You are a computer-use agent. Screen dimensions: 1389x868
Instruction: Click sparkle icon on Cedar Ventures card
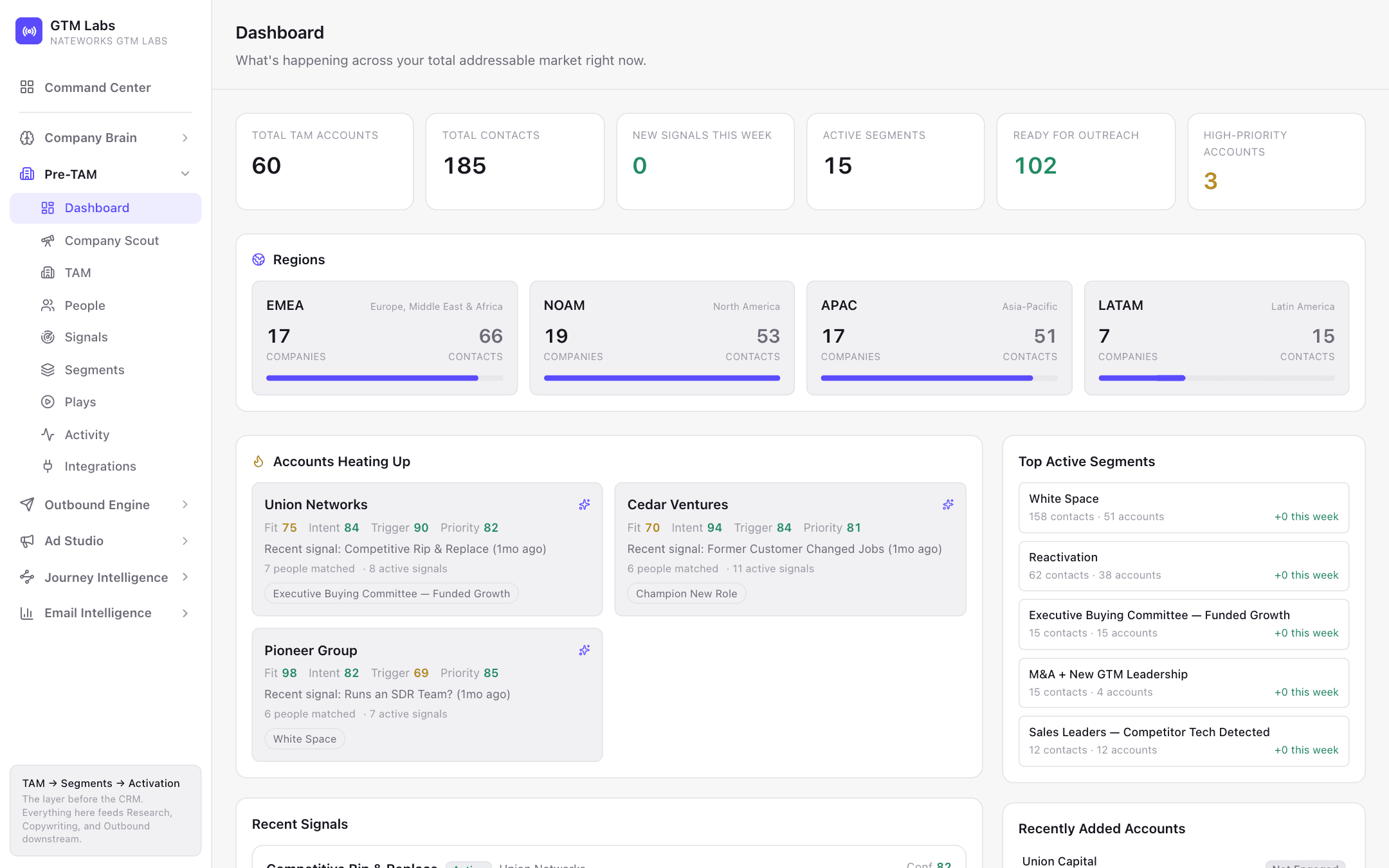click(x=948, y=505)
